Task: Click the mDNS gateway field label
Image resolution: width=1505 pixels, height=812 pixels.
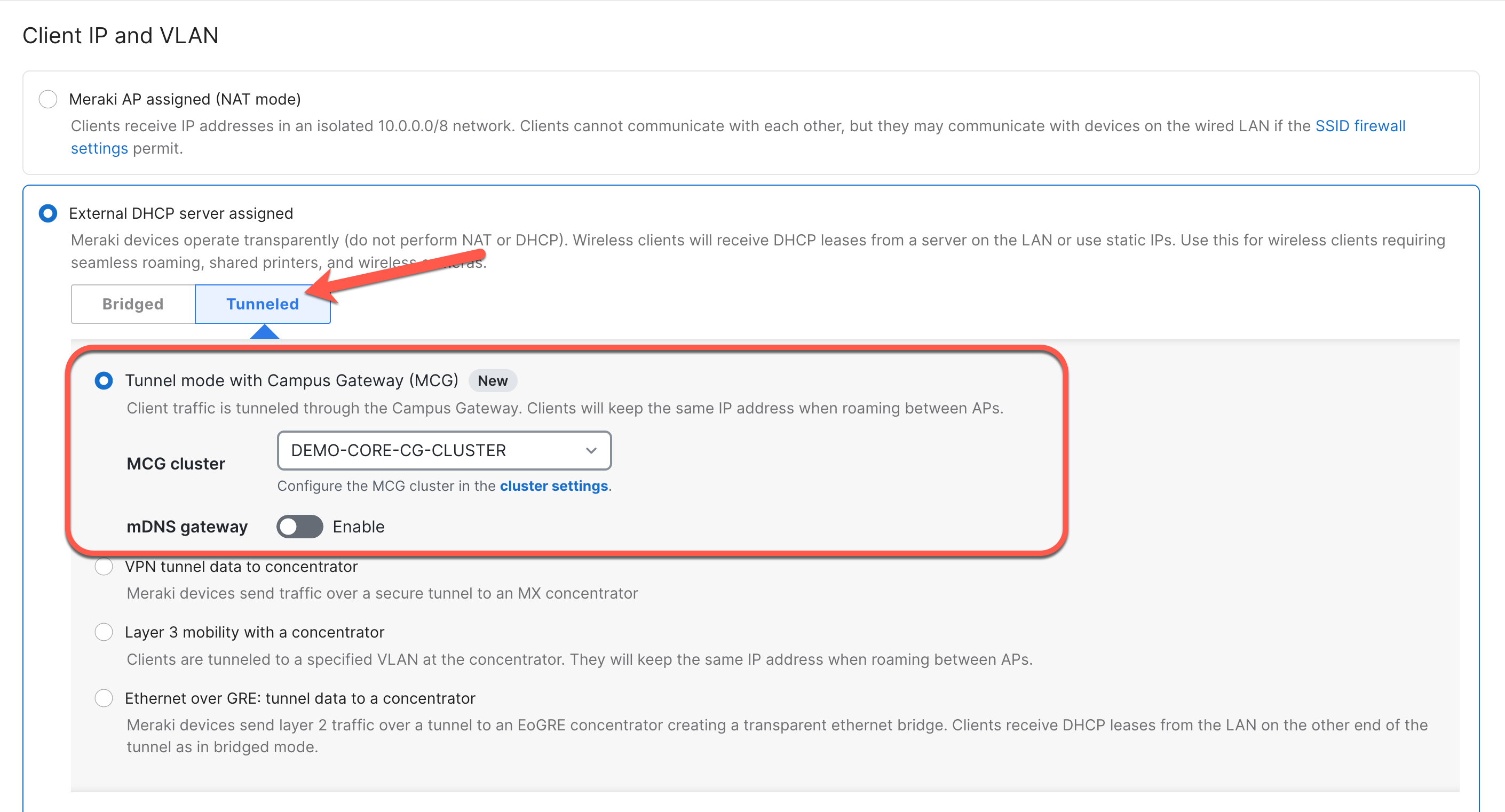Action: (x=187, y=527)
